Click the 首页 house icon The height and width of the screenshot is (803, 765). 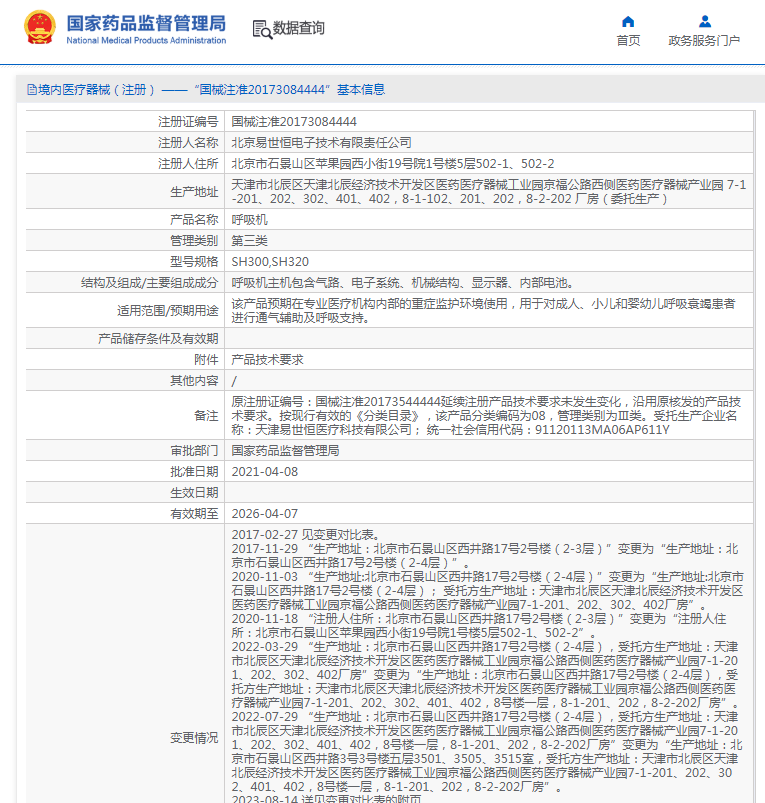tap(628, 21)
